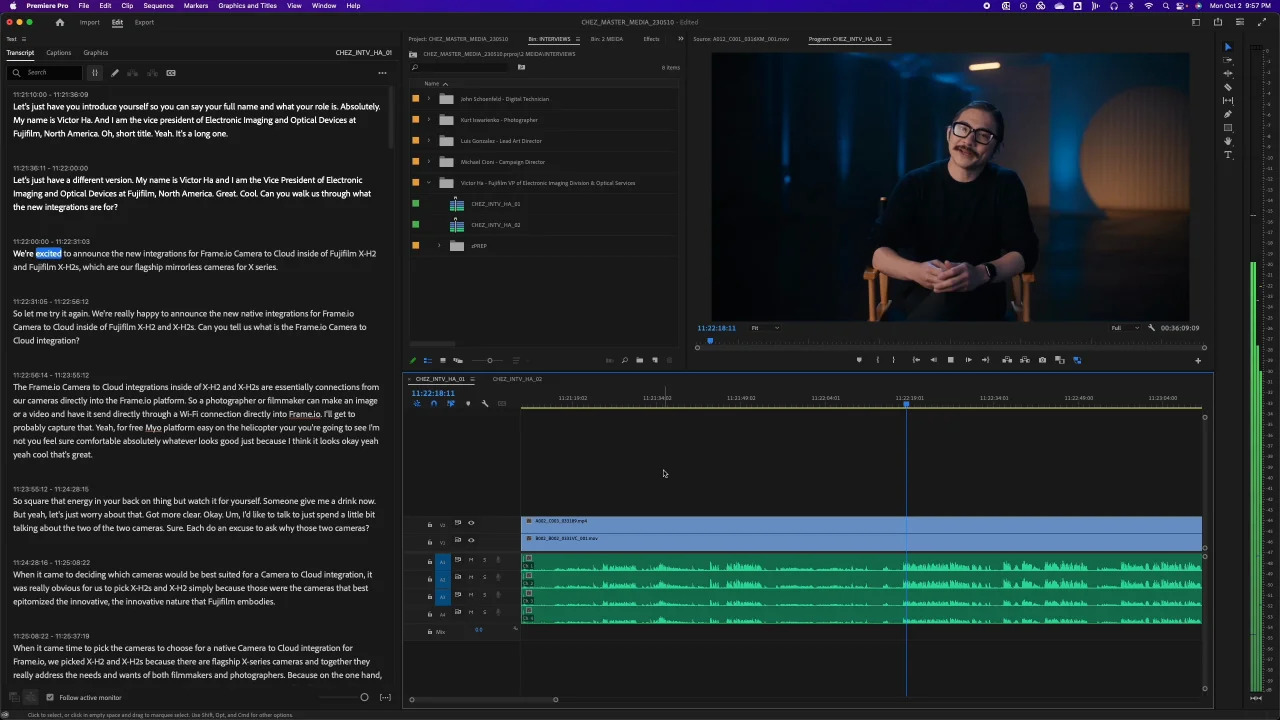Click the Create Captions CC icon
This screenshot has height=720, width=1280.
pyautogui.click(x=171, y=73)
